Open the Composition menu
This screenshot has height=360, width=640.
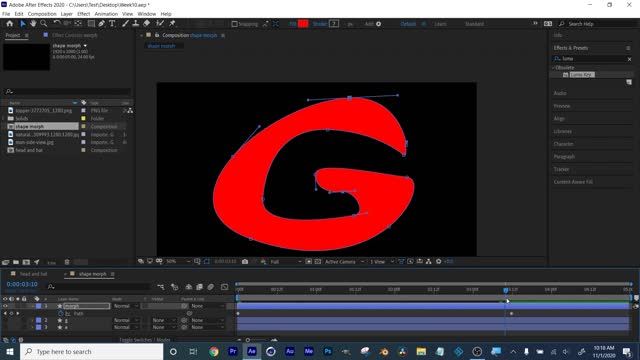[42, 14]
